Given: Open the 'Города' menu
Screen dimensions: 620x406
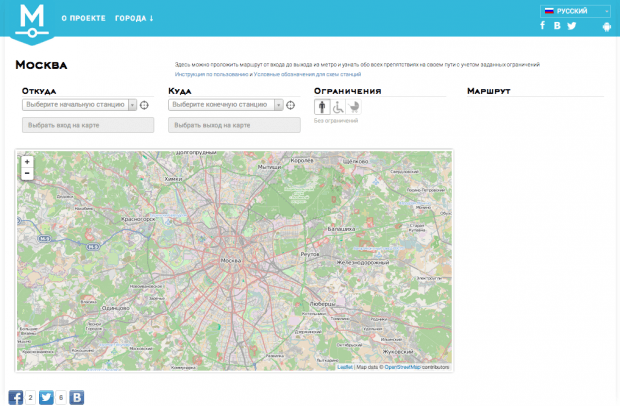Looking at the screenshot, I should coord(134,19).
